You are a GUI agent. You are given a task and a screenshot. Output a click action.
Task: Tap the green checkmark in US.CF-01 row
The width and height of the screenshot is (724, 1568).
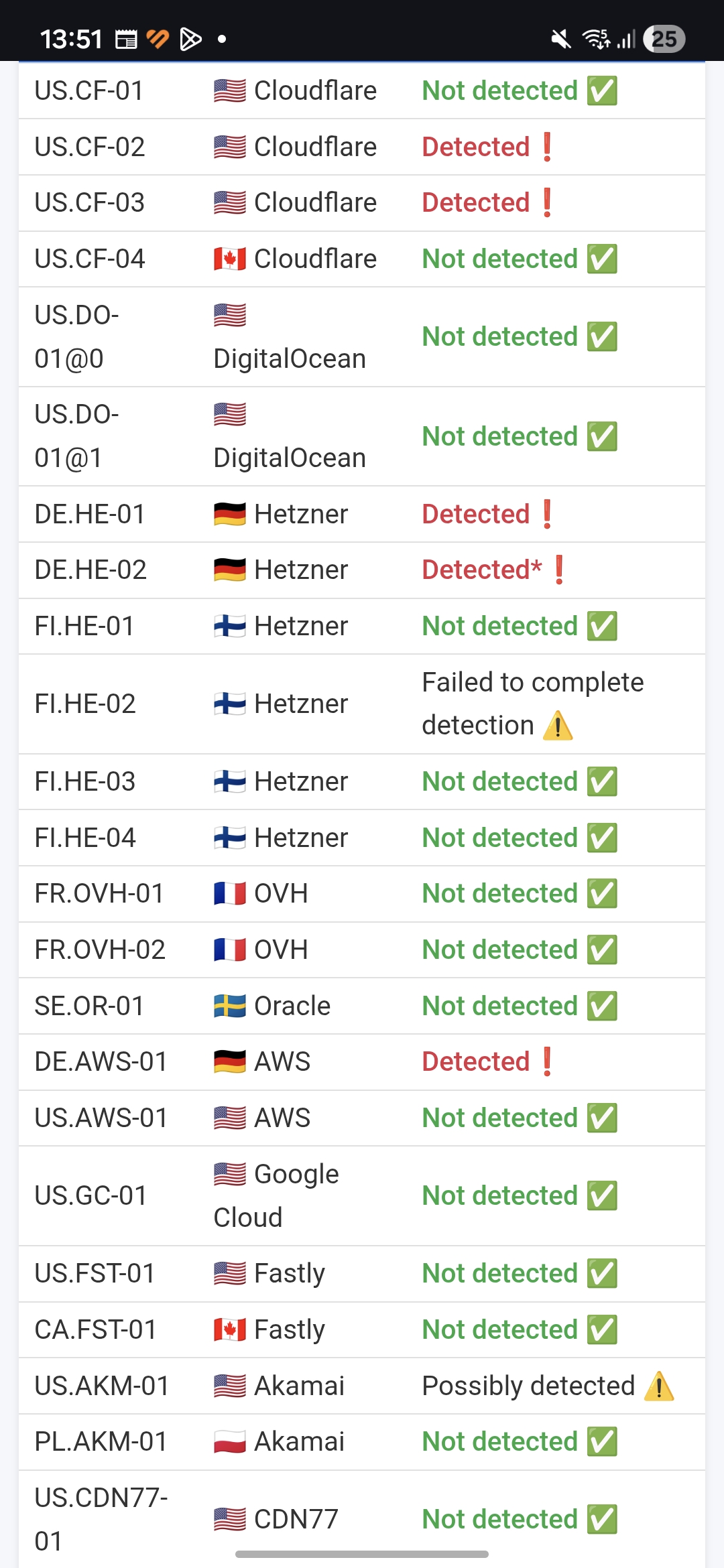coord(602,90)
